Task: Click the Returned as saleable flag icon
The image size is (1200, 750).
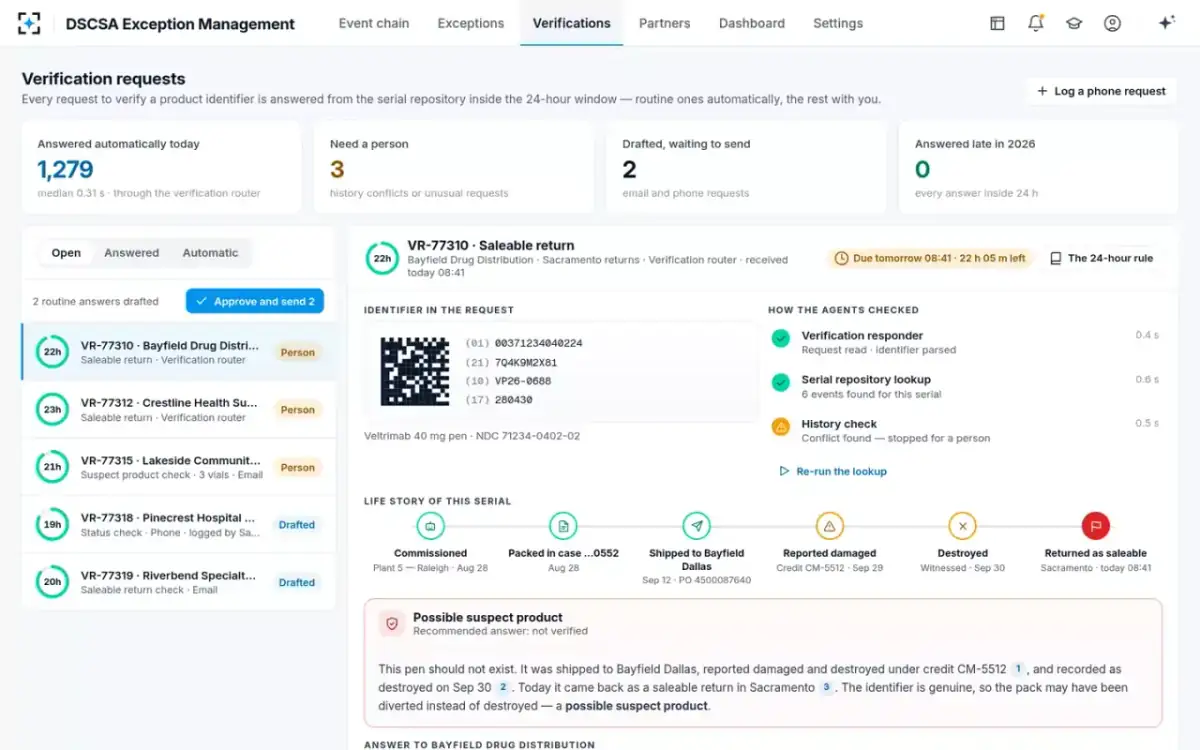Action: (1095, 525)
